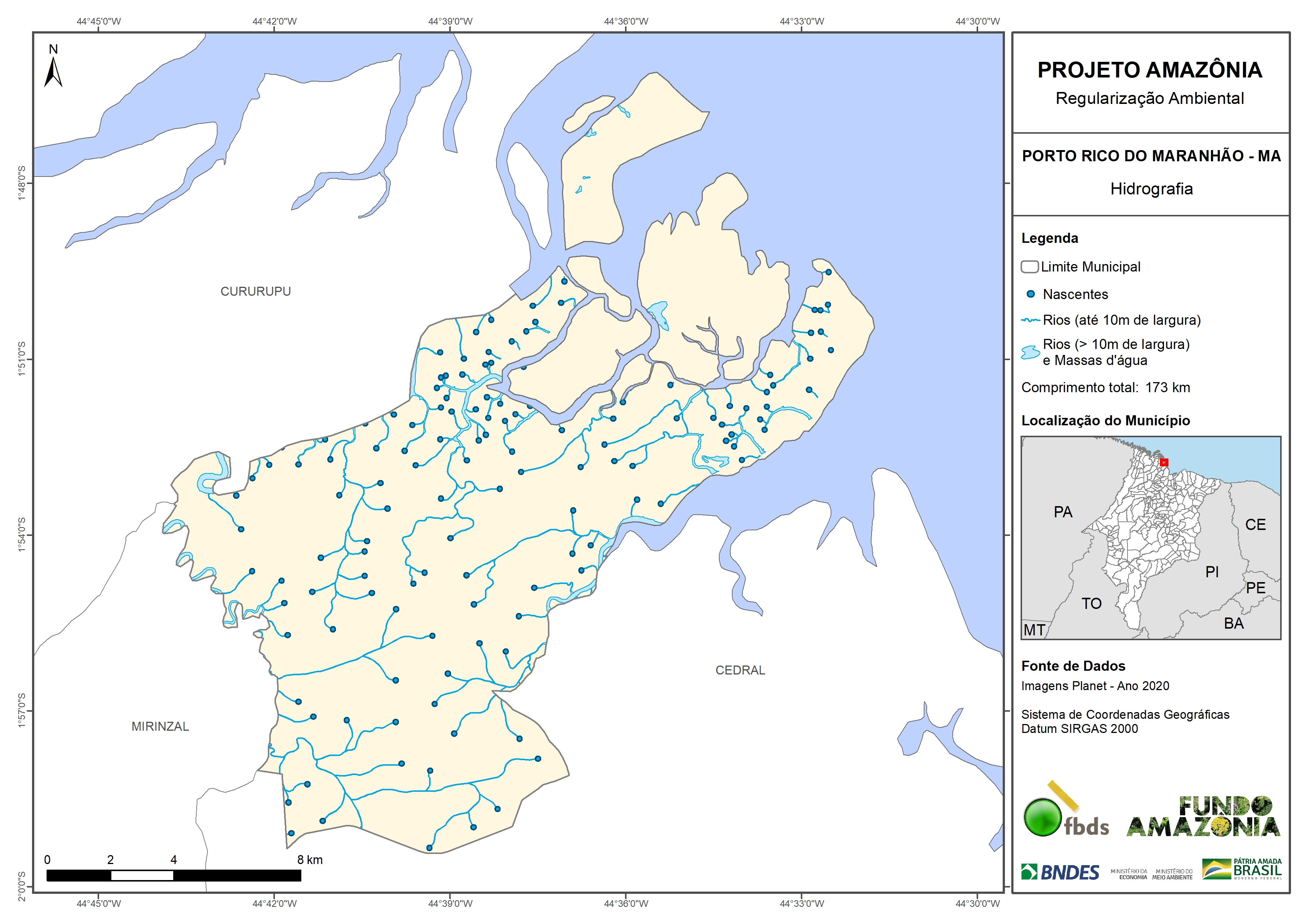Click the wide rivers water mass legend swatch
The width and height of the screenshot is (1307, 924).
pyautogui.click(x=1030, y=352)
